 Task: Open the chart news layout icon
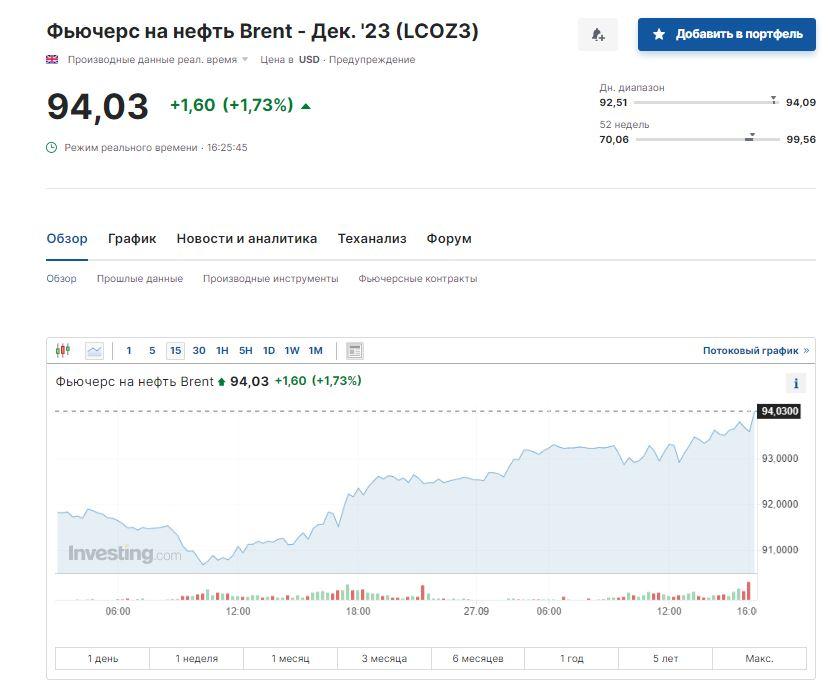pos(354,350)
